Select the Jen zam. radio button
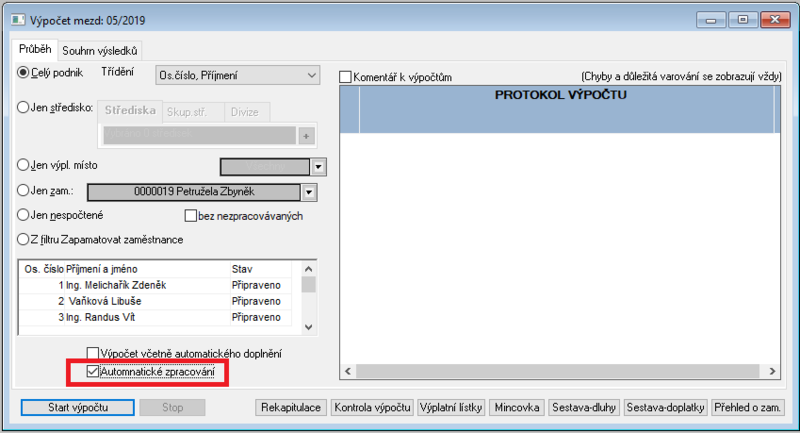Image resolution: width=800 pixels, height=433 pixels. point(23,191)
